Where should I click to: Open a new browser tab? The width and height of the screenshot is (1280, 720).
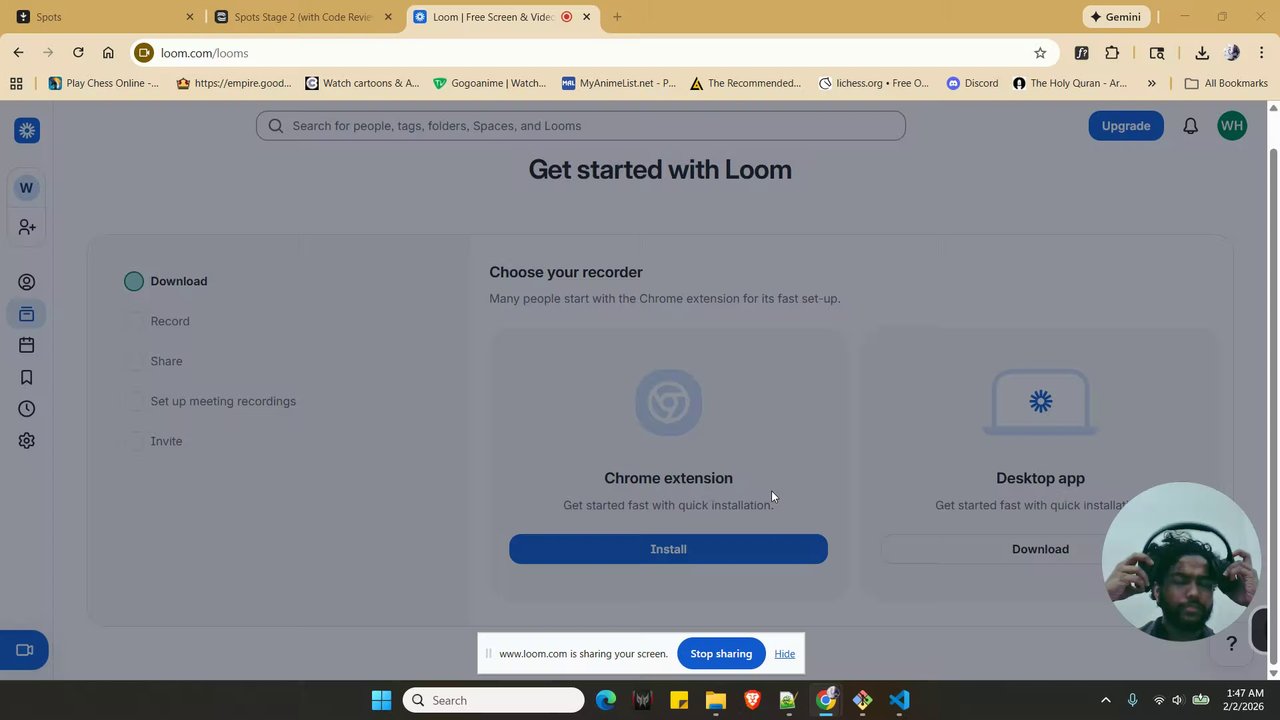617,17
